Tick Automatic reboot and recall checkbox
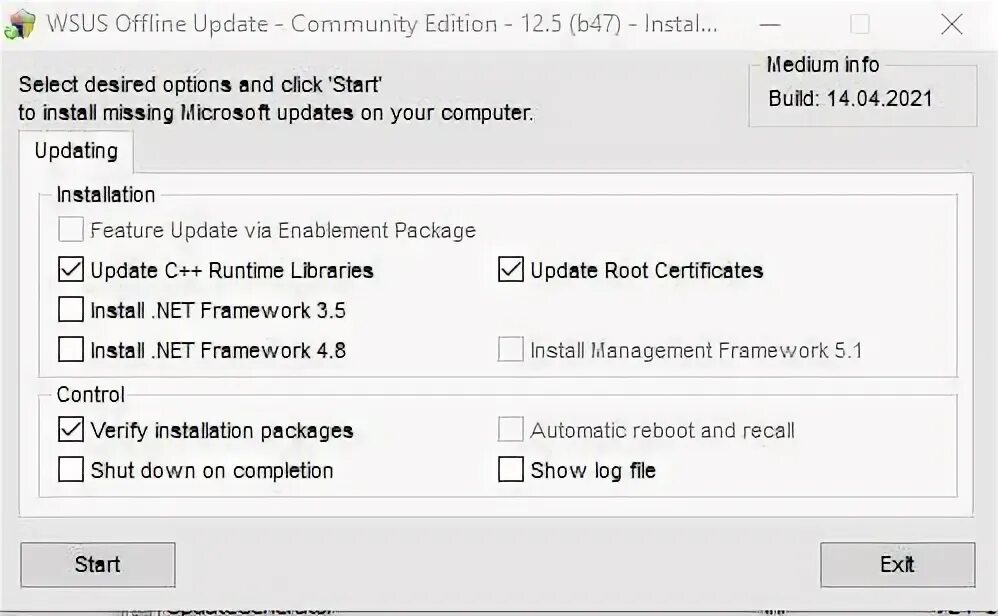The width and height of the screenshot is (998, 616). coord(510,430)
